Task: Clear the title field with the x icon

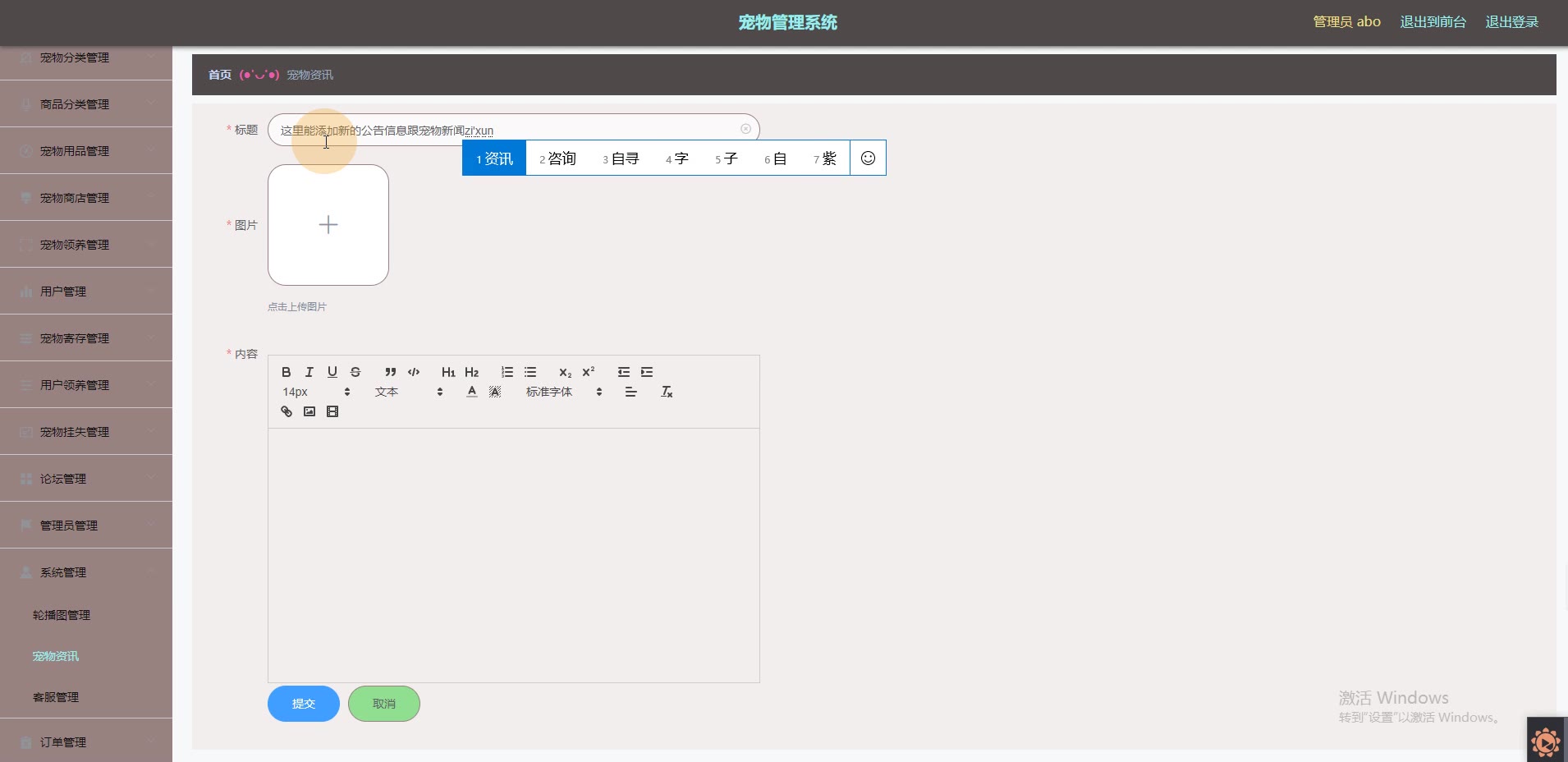Action: (x=745, y=129)
